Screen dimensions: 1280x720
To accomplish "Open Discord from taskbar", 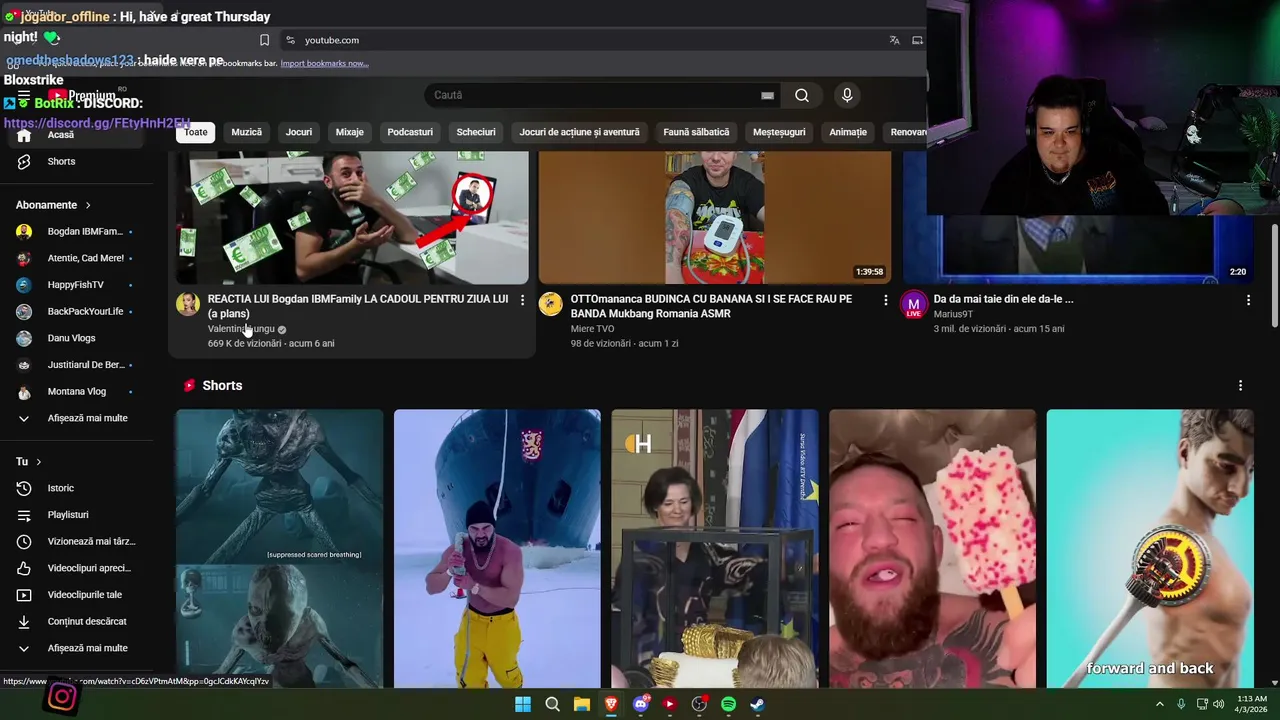I will (641, 704).
